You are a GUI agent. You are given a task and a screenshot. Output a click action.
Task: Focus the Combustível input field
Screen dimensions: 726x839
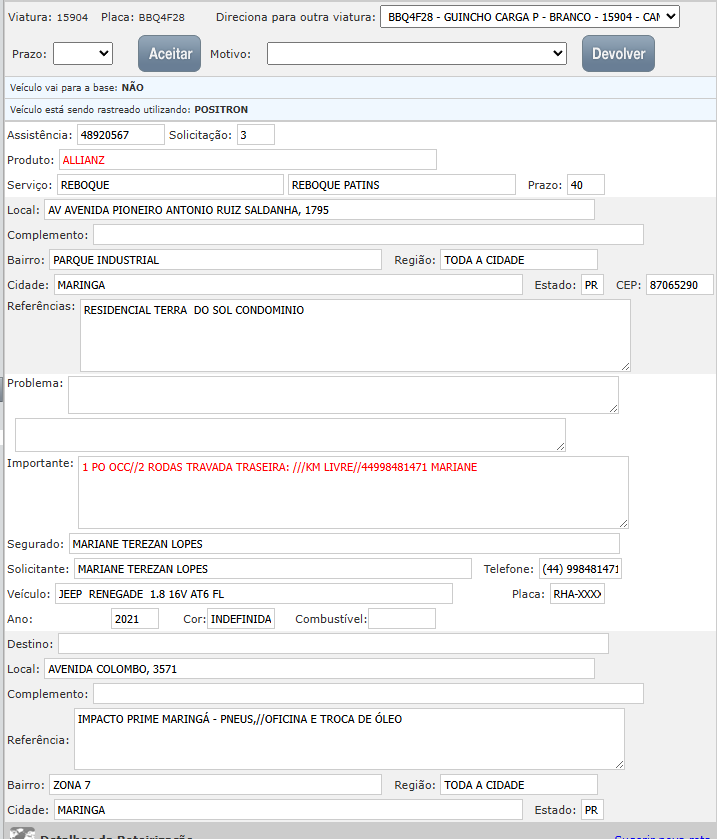[x=402, y=619]
